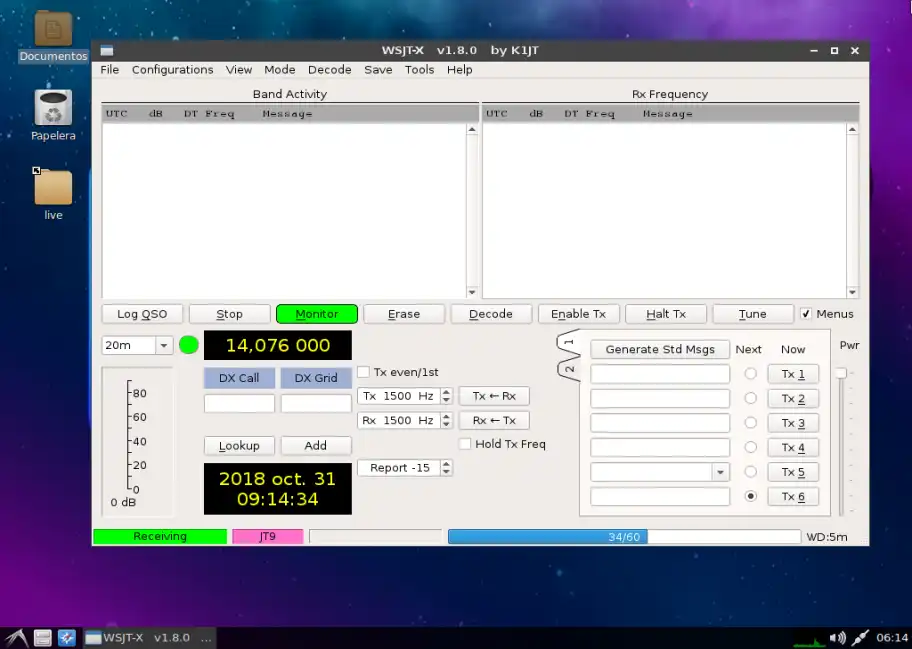Click the Decode button
The image size is (912, 649).
point(491,314)
